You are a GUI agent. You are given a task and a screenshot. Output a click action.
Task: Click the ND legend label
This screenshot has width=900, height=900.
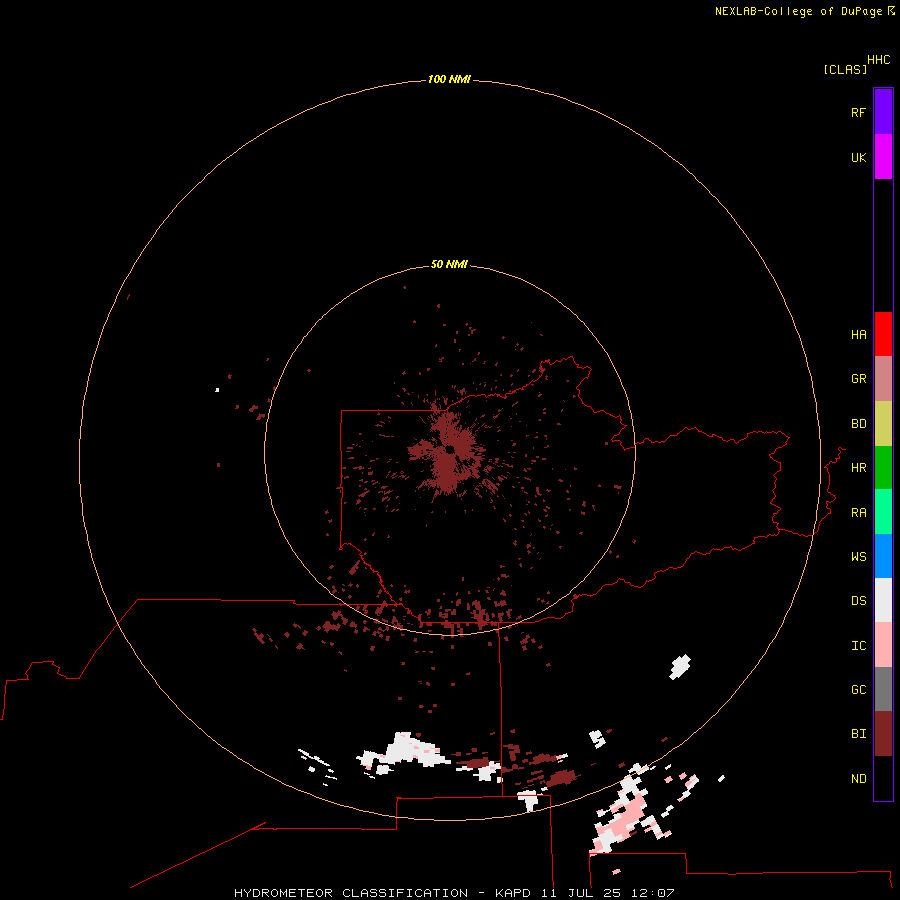click(858, 779)
